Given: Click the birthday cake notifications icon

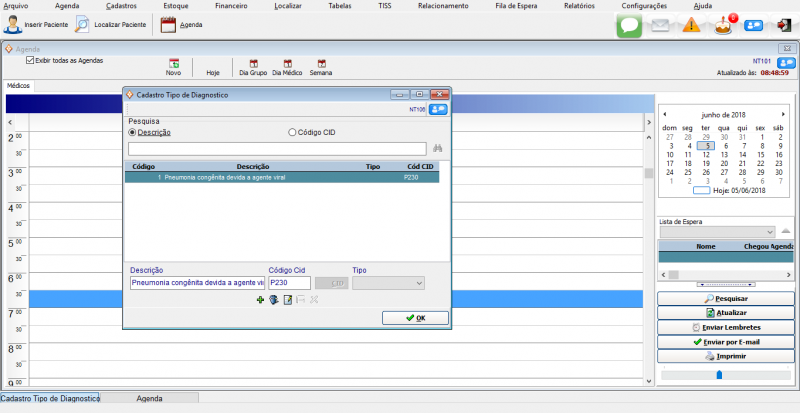Looking at the screenshot, I should coord(725,26).
